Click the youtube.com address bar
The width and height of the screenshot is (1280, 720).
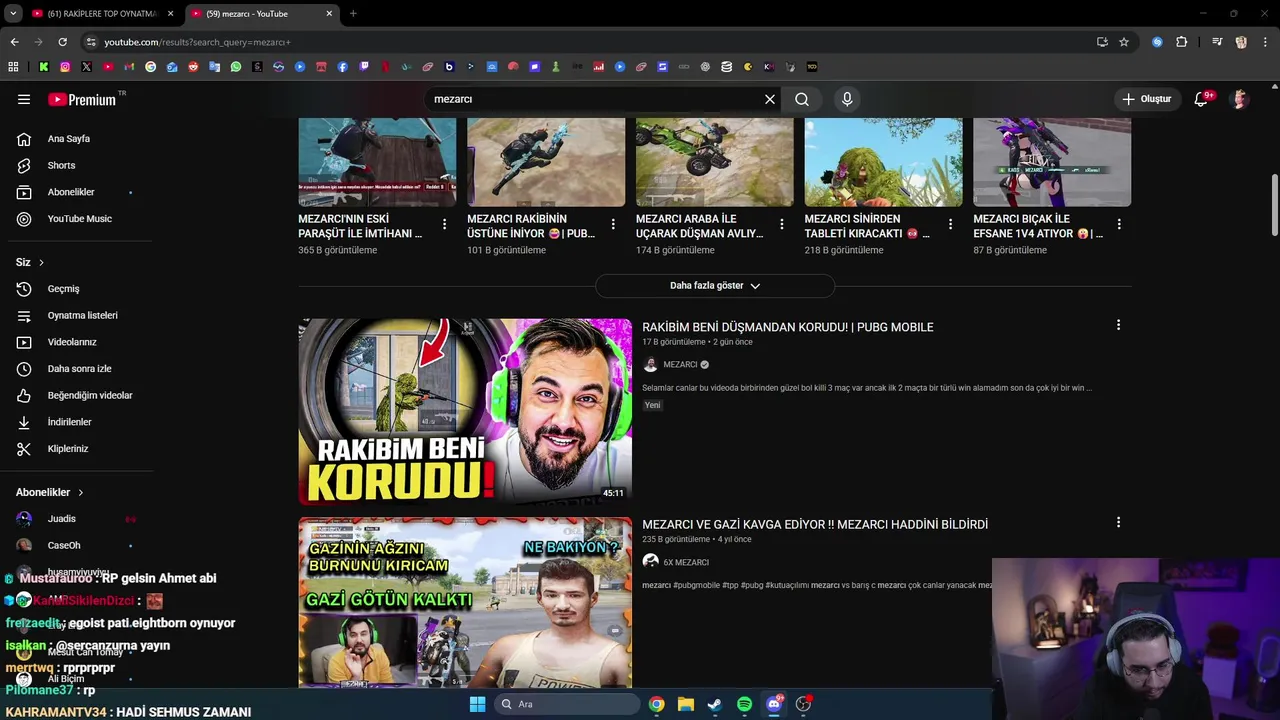[x=590, y=42]
